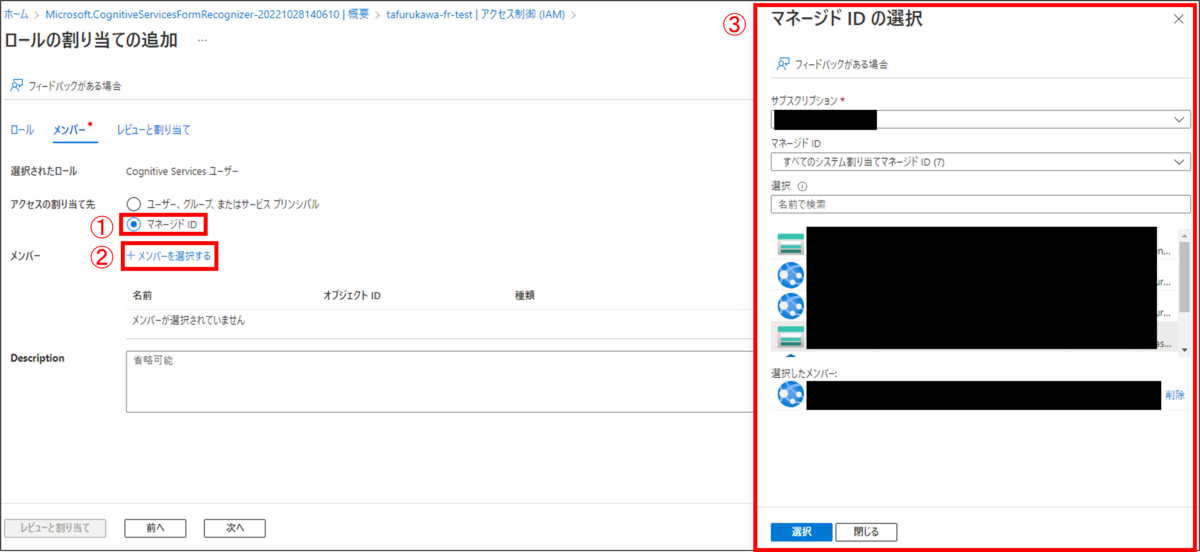Screen dimensions: 1200x552
Task: Click the メンバーが選択されていません text
Action: click(x=188, y=321)
